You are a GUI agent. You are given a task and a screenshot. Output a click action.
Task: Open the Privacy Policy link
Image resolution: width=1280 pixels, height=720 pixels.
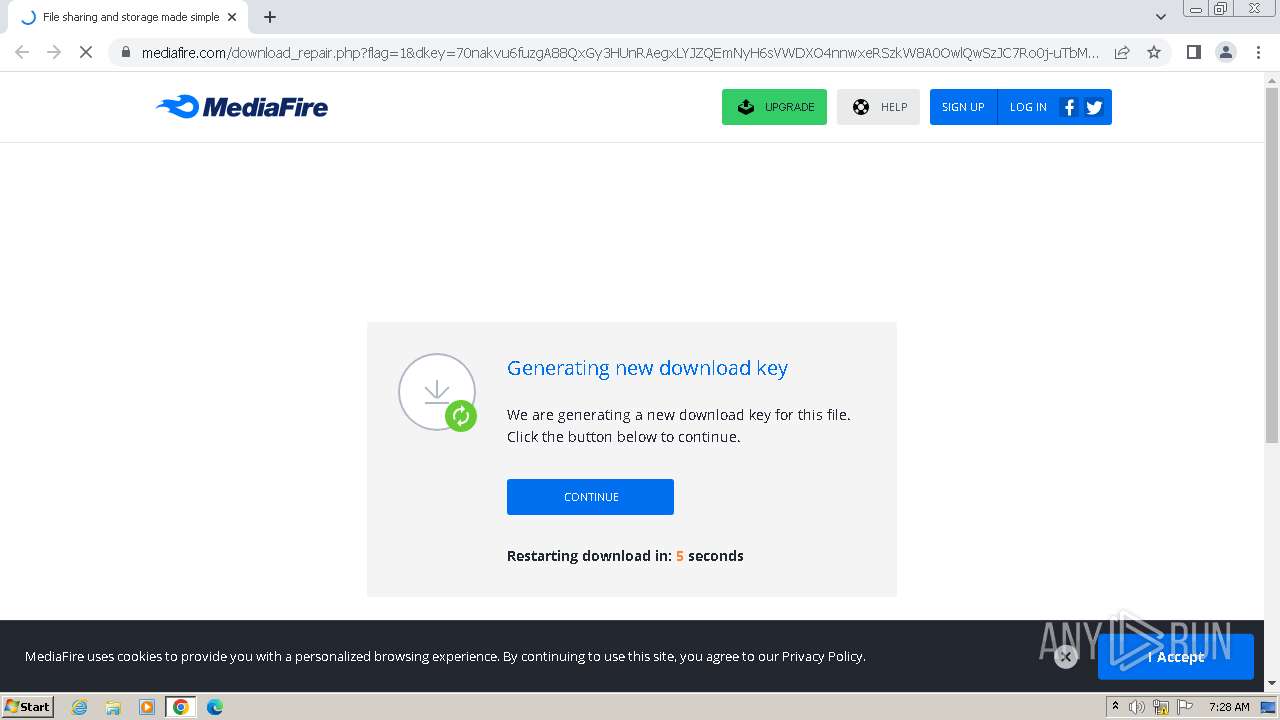822,656
